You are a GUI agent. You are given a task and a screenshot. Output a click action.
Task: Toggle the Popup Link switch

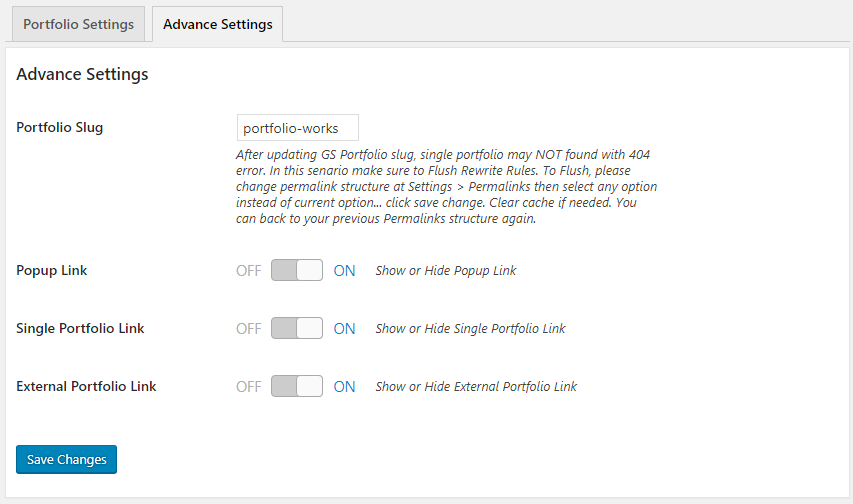296,270
